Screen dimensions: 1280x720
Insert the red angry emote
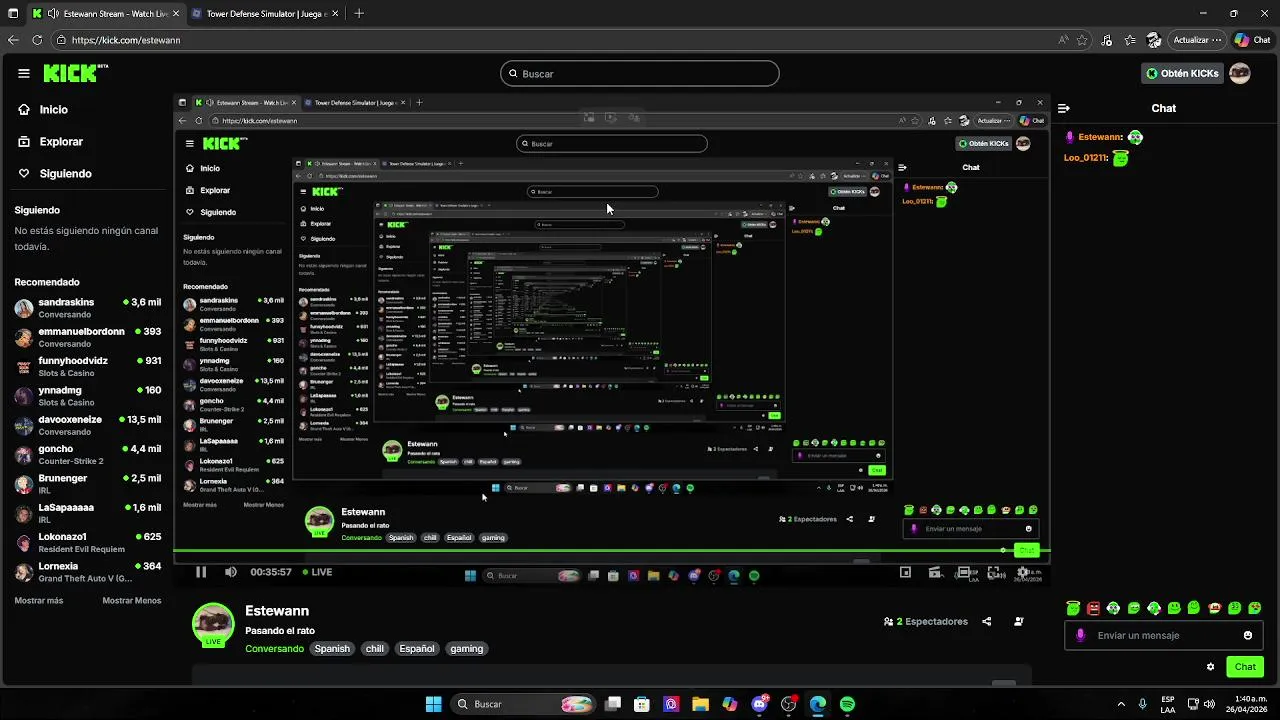click(1094, 608)
